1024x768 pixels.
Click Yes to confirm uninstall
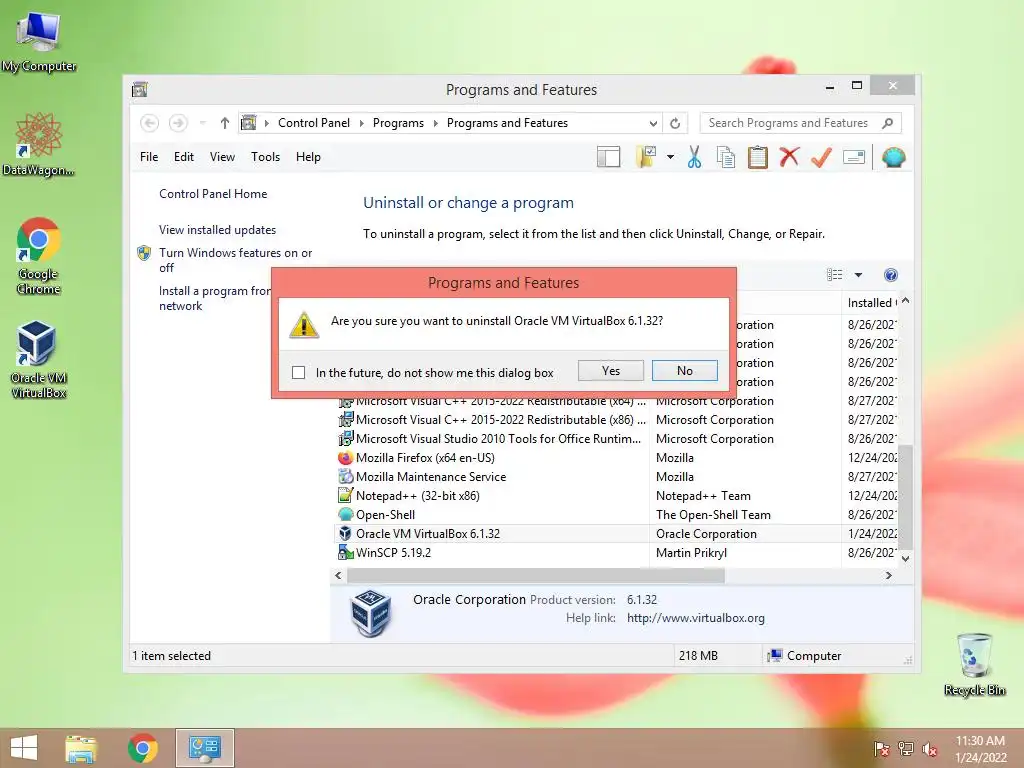coord(611,370)
